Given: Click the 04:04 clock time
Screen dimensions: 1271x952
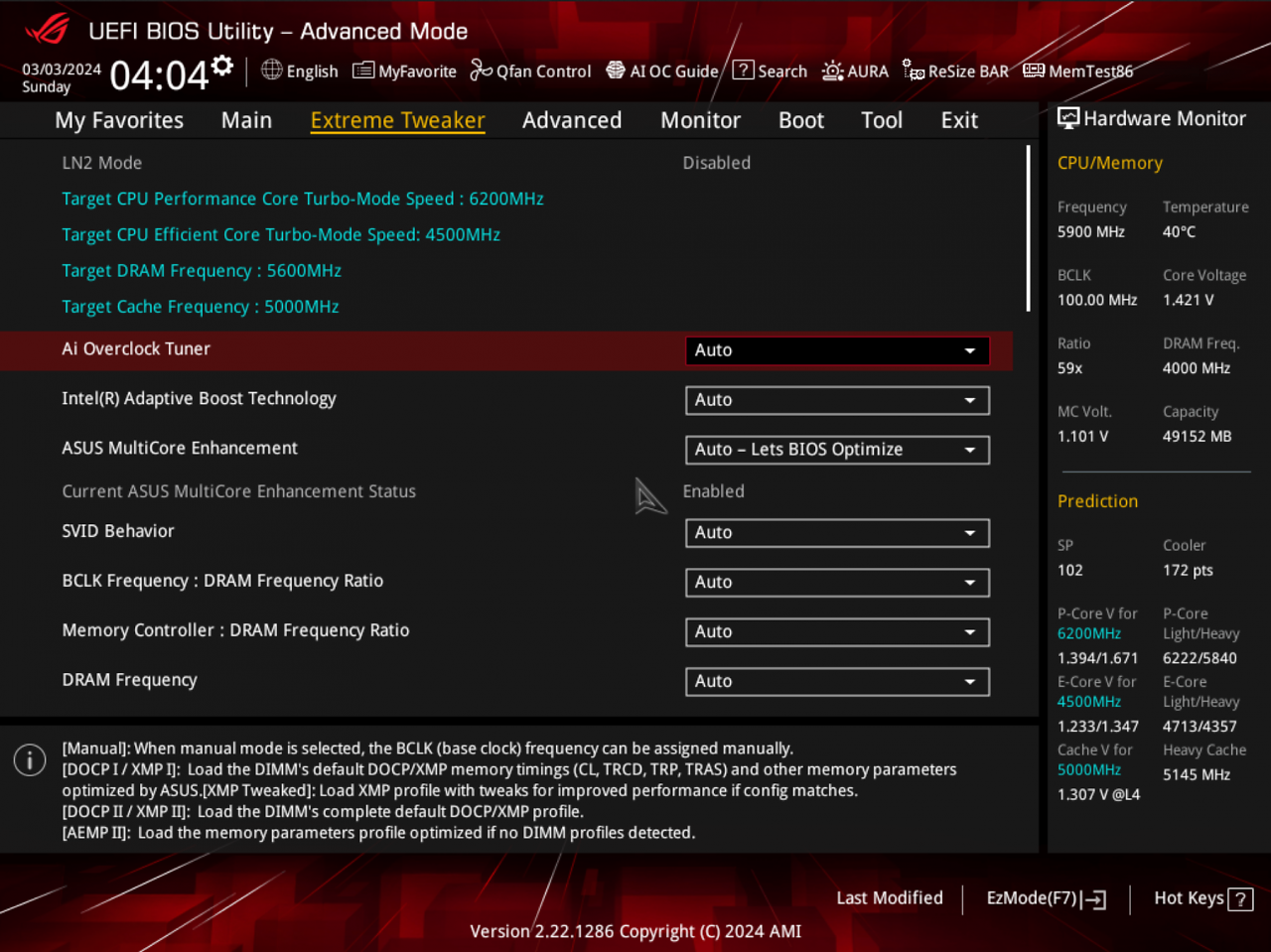Looking at the screenshot, I should tap(159, 75).
